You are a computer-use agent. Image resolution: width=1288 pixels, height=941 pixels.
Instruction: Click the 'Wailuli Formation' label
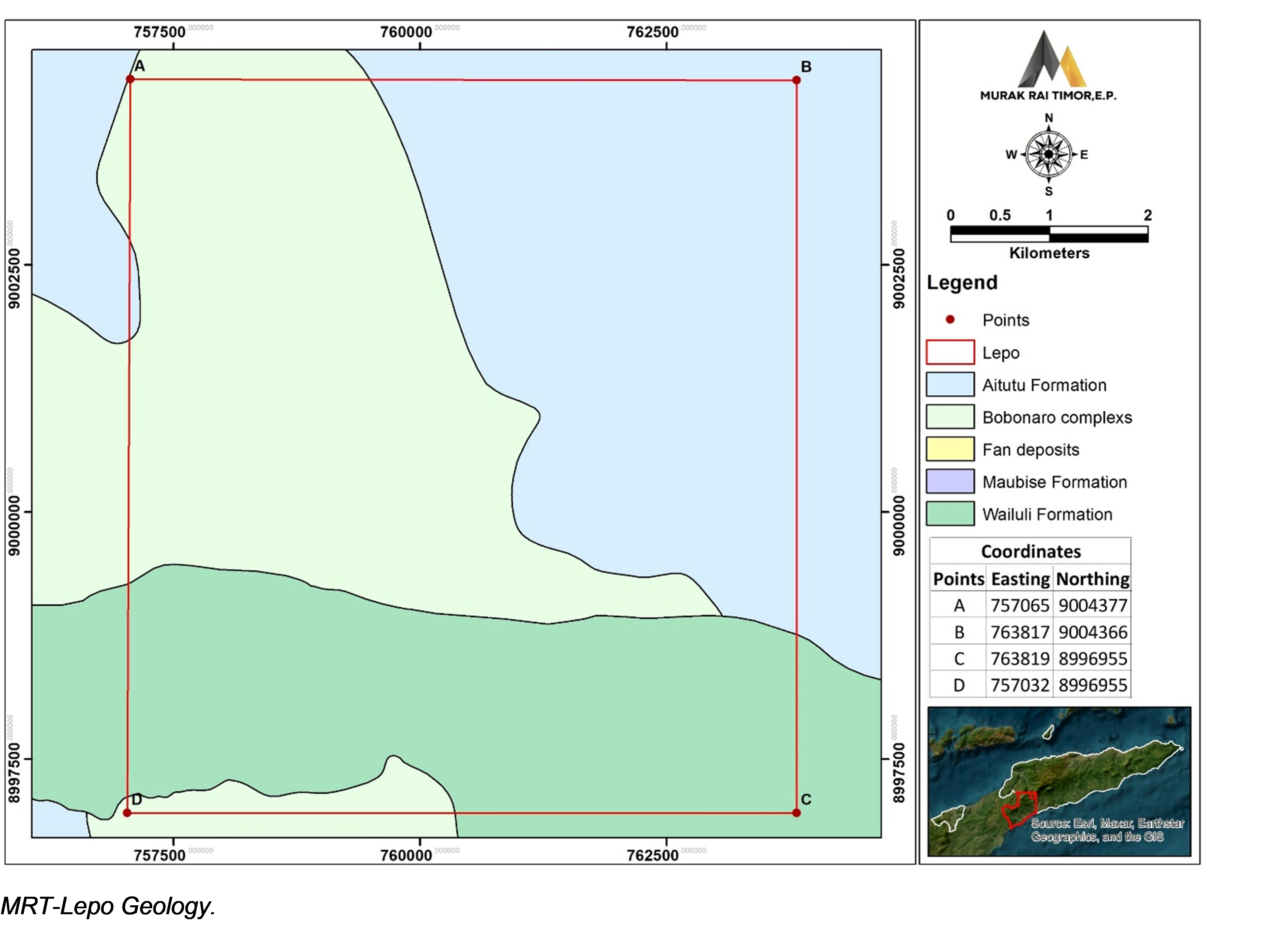pyautogui.click(x=1047, y=514)
